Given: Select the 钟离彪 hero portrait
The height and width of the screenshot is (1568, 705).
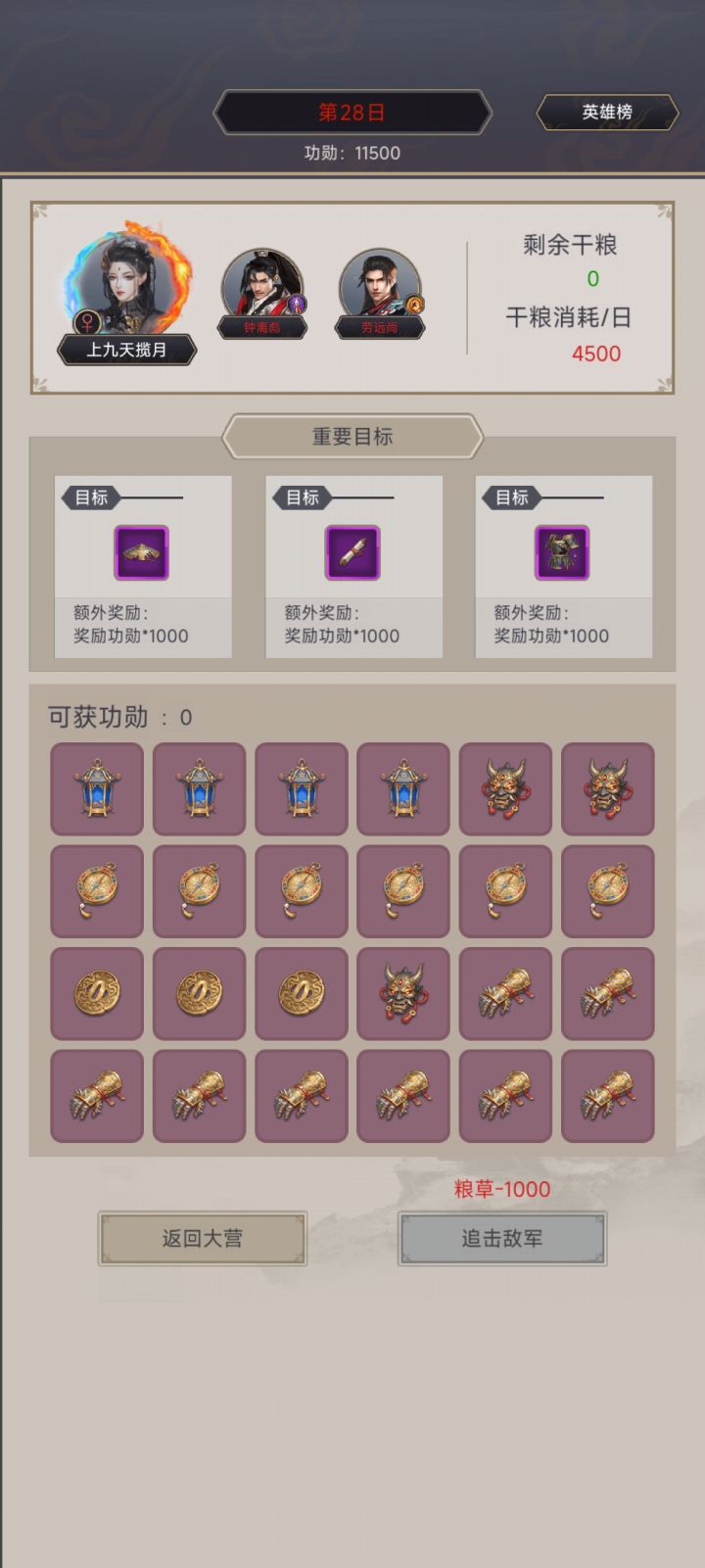Looking at the screenshot, I should [x=262, y=291].
